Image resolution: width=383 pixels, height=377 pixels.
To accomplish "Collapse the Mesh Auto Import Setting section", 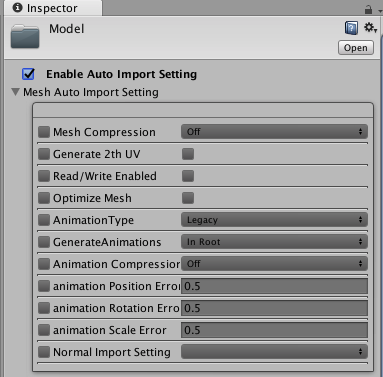I will 15,92.
